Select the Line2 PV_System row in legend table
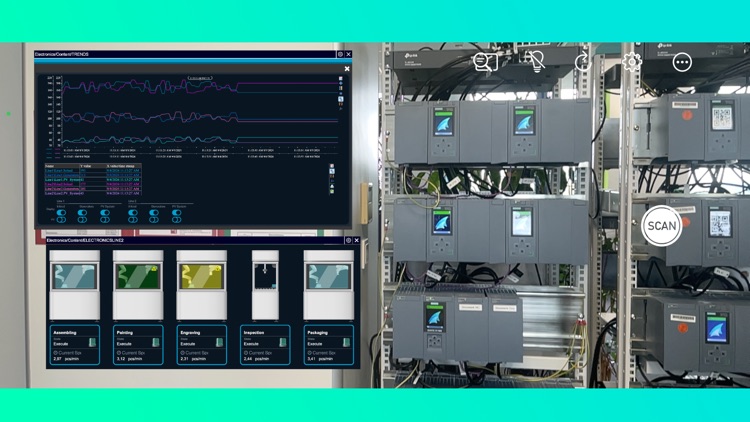 pos(93,194)
